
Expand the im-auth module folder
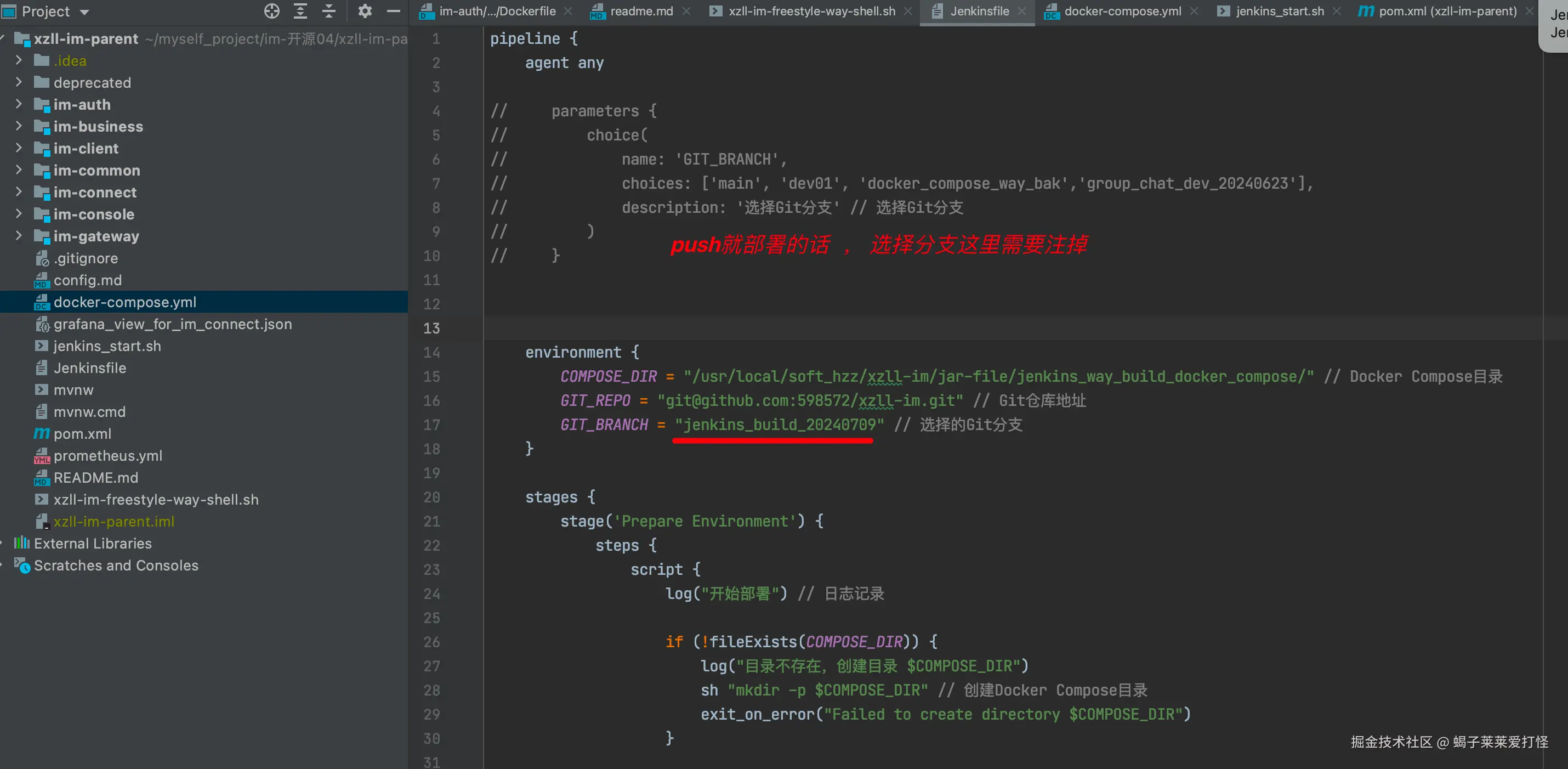(18, 104)
